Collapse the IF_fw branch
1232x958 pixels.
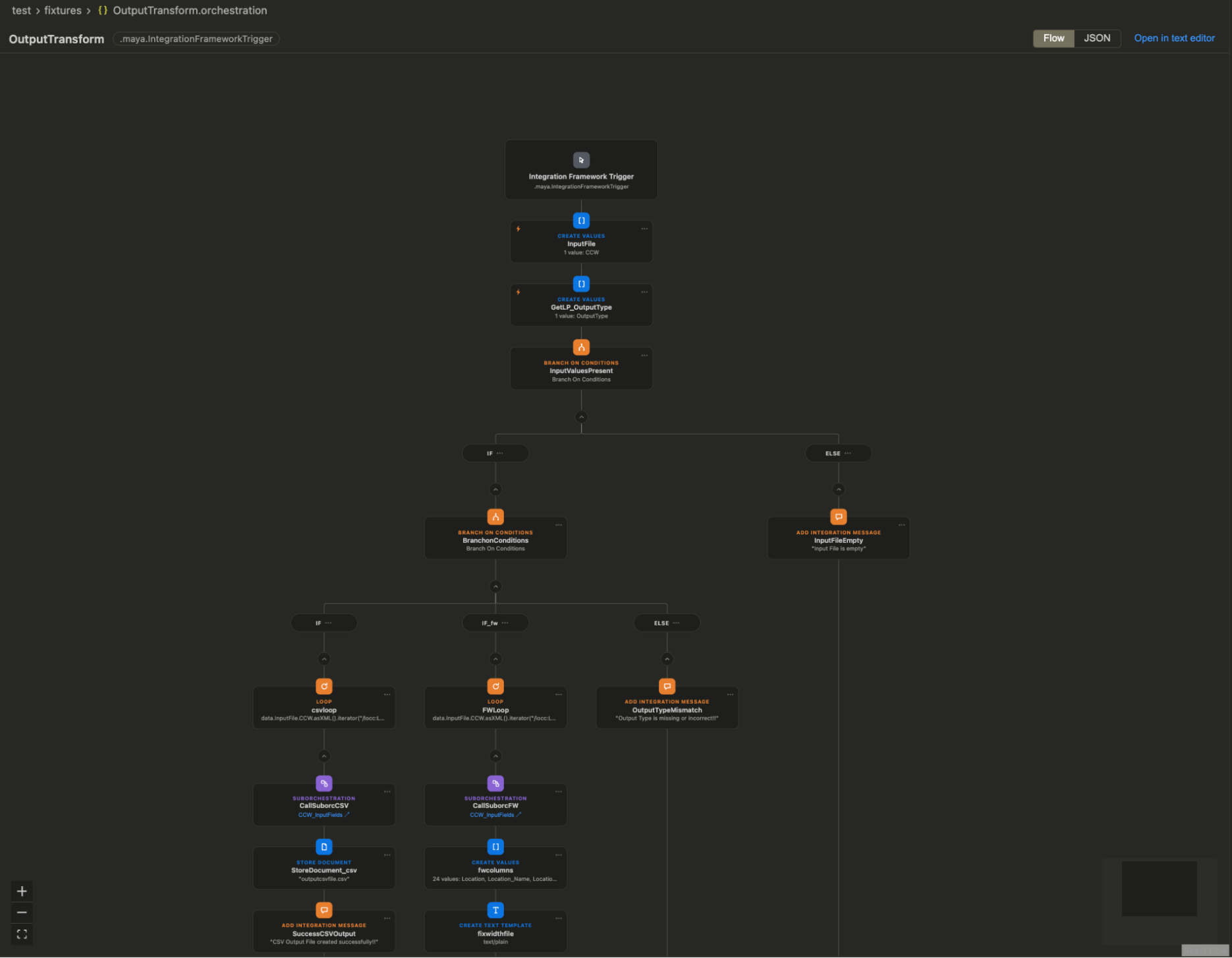tap(495, 659)
